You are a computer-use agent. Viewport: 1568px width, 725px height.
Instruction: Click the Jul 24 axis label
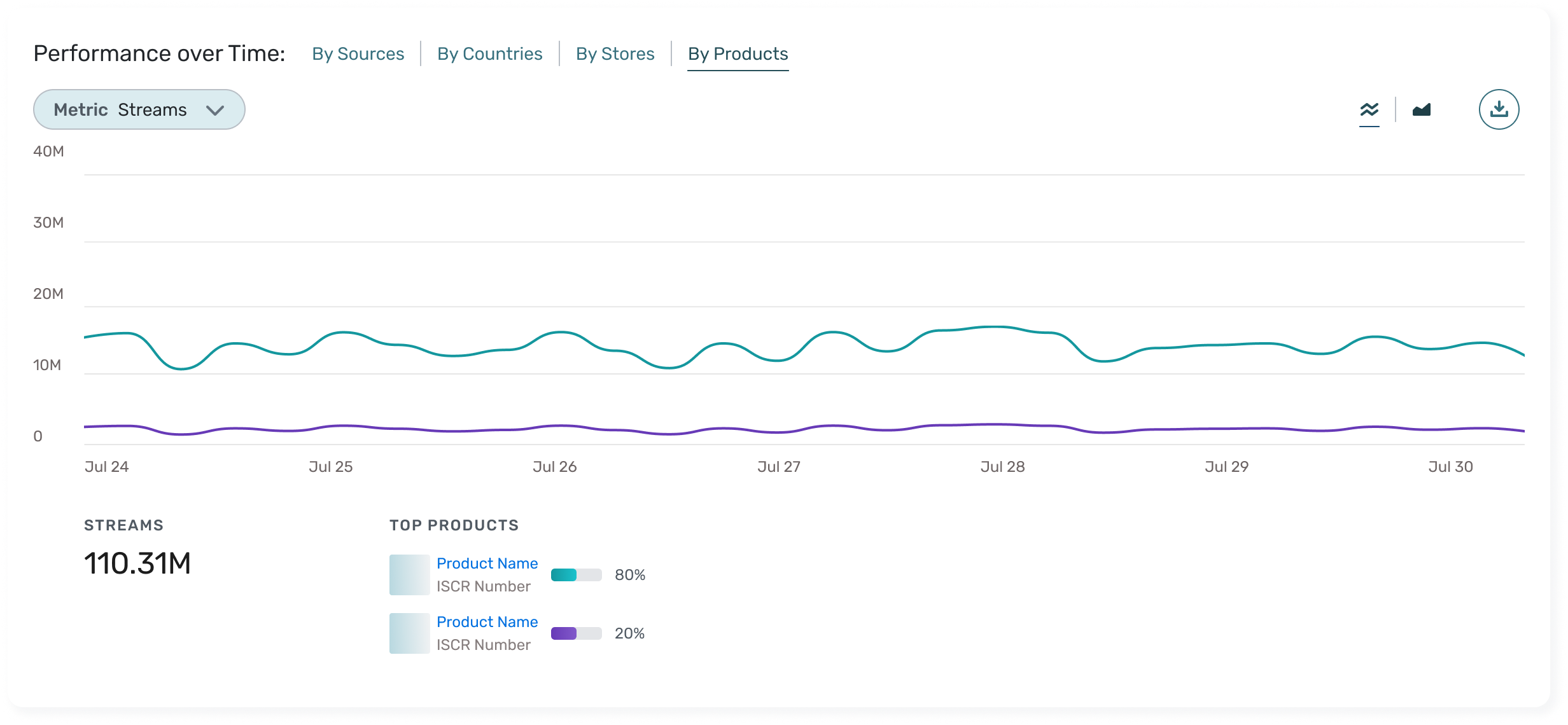click(106, 467)
